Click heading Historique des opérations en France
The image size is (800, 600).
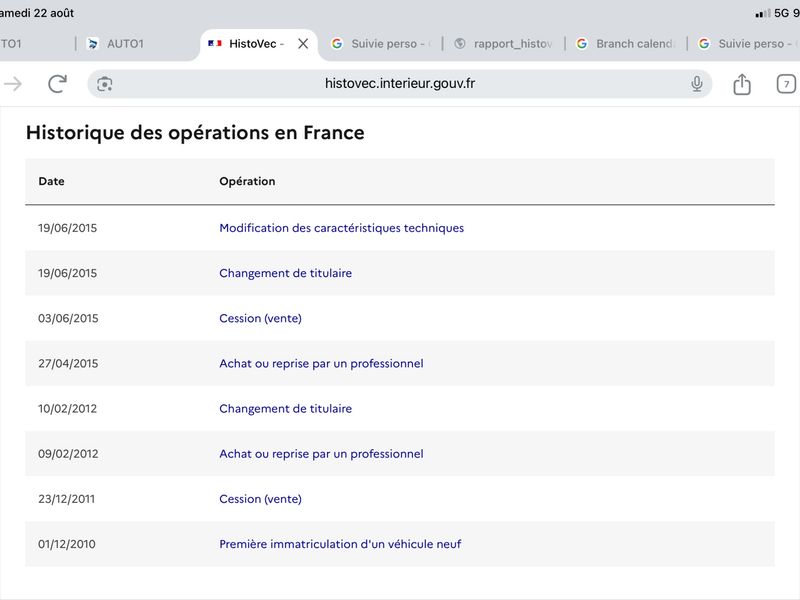[195, 133]
